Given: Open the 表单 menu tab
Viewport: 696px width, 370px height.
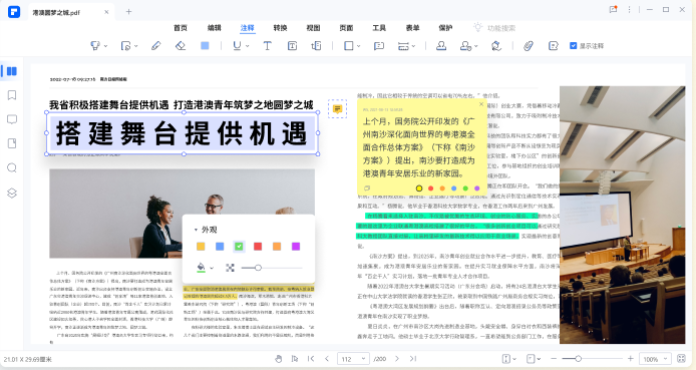Looking at the screenshot, I should click(412, 28).
